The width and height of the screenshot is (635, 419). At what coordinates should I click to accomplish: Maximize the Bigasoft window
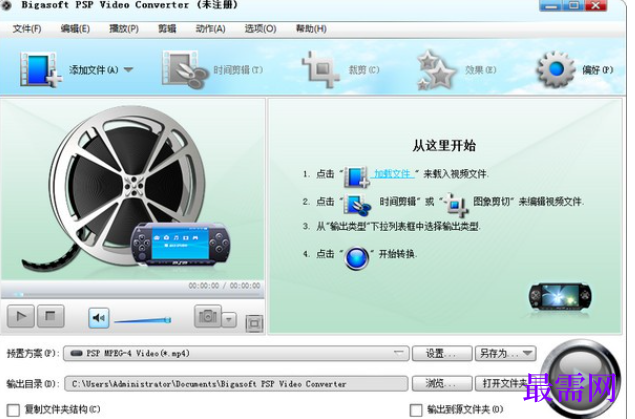[573, 5]
